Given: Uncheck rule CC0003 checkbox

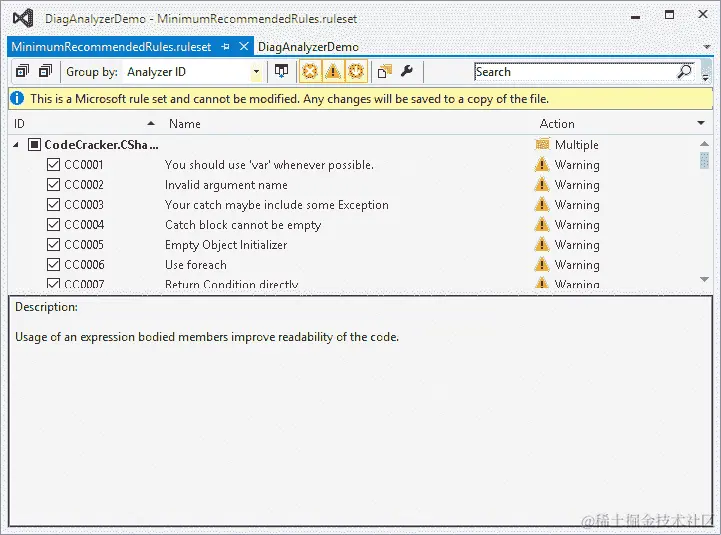Looking at the screenshot, I should click(53, 204).
